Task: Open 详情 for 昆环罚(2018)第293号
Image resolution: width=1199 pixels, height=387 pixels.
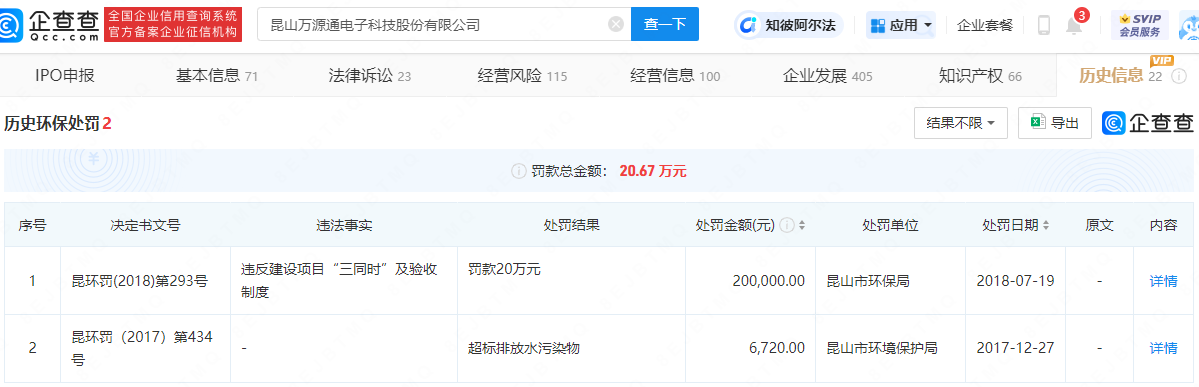Action: click(1163, 281)
